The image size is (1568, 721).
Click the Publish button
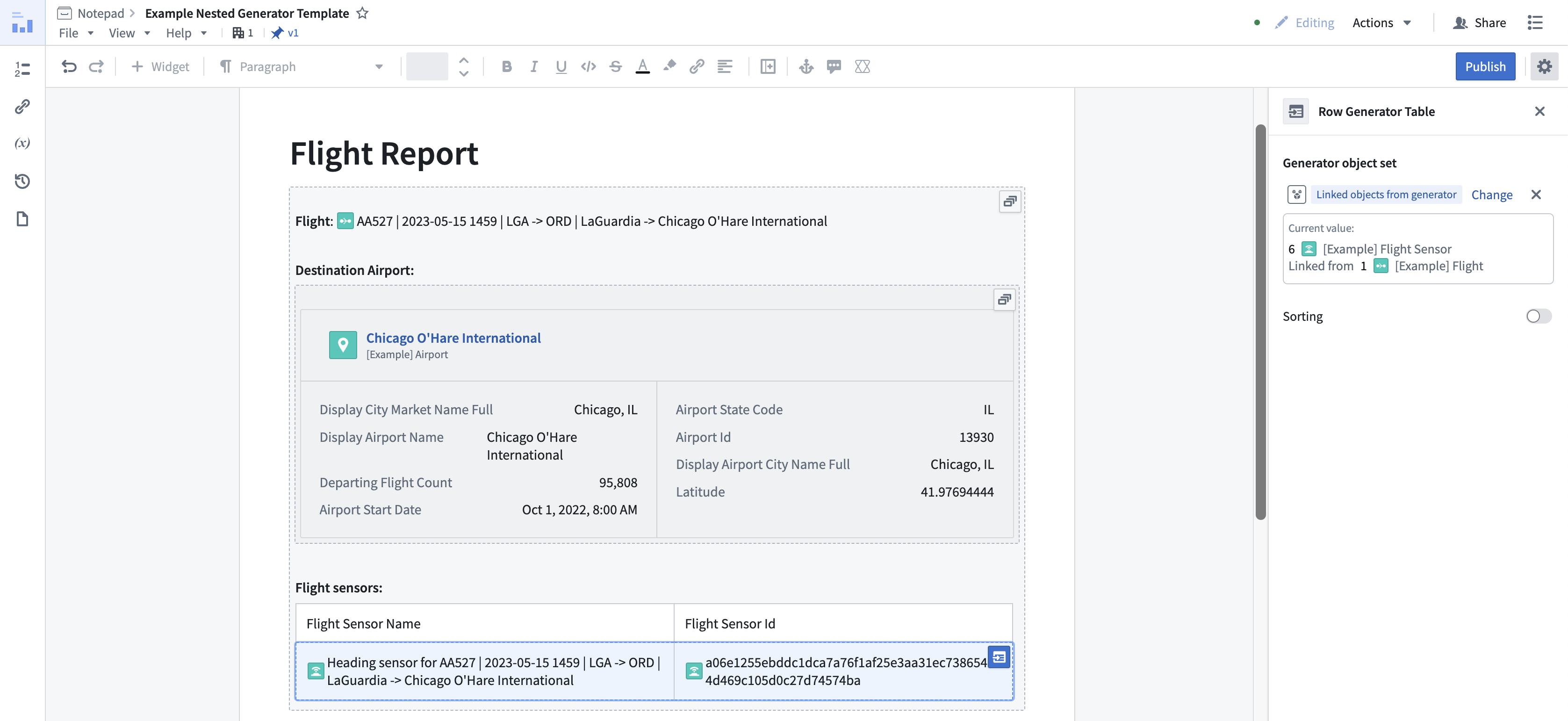(1485, 66)
